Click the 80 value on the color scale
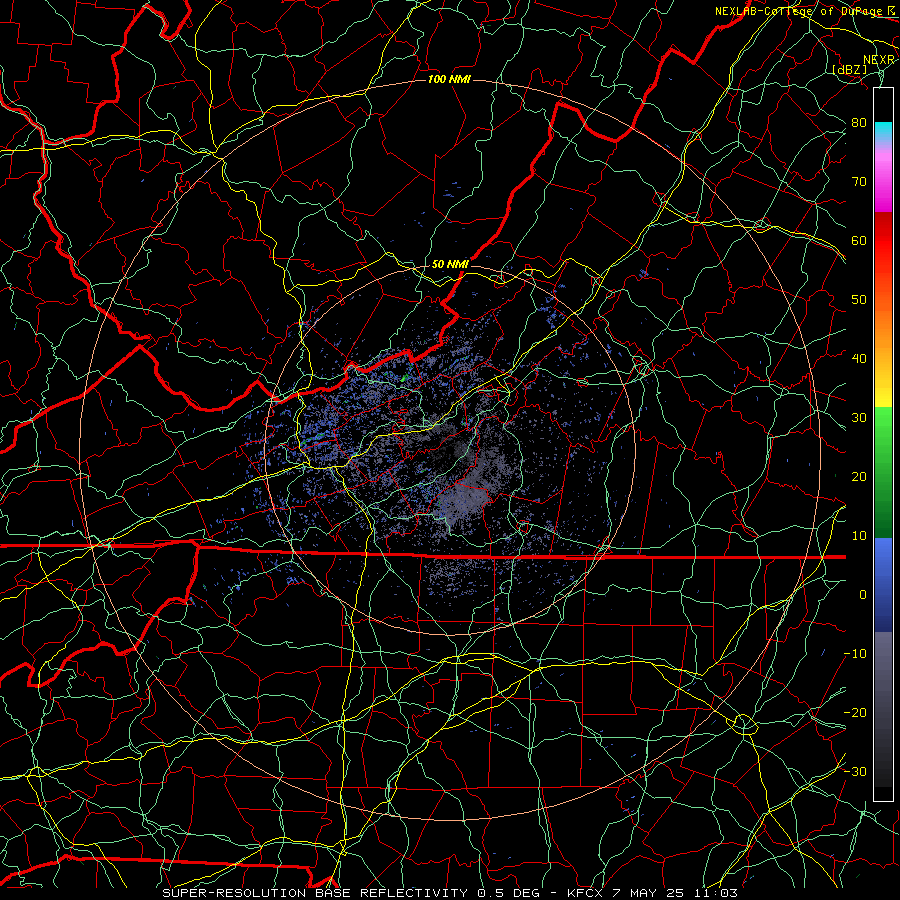The image size is (900, 900). (859, 122)
